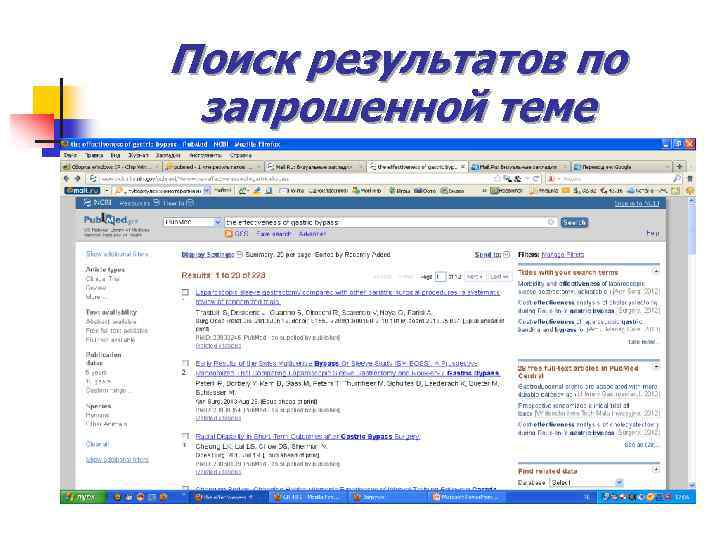Click the Help link under search
The width and height of the screenshot is (720, 540).
click(652, 233)
